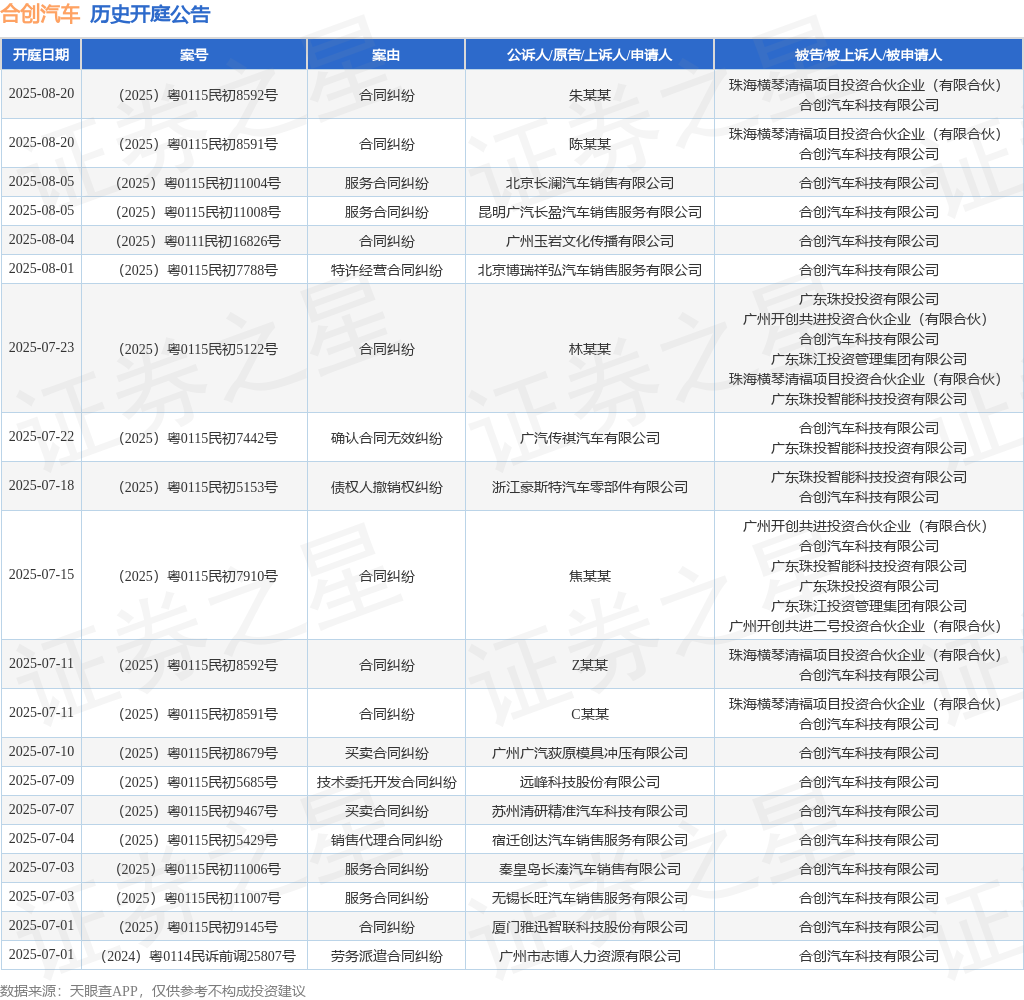Select plaintiff 昆明广汽长盈汽车销售服务有限公司
1024x1000 pixels.
pyautogui.click(x=590, y=212)
